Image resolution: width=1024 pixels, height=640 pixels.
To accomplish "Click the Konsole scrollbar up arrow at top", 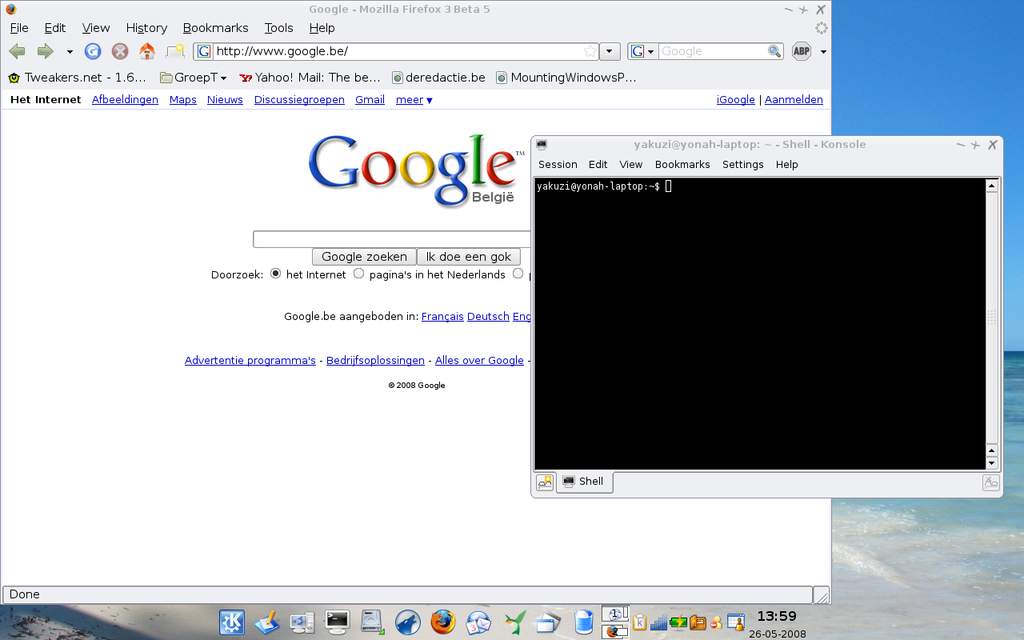I will [x=991, y=186].
